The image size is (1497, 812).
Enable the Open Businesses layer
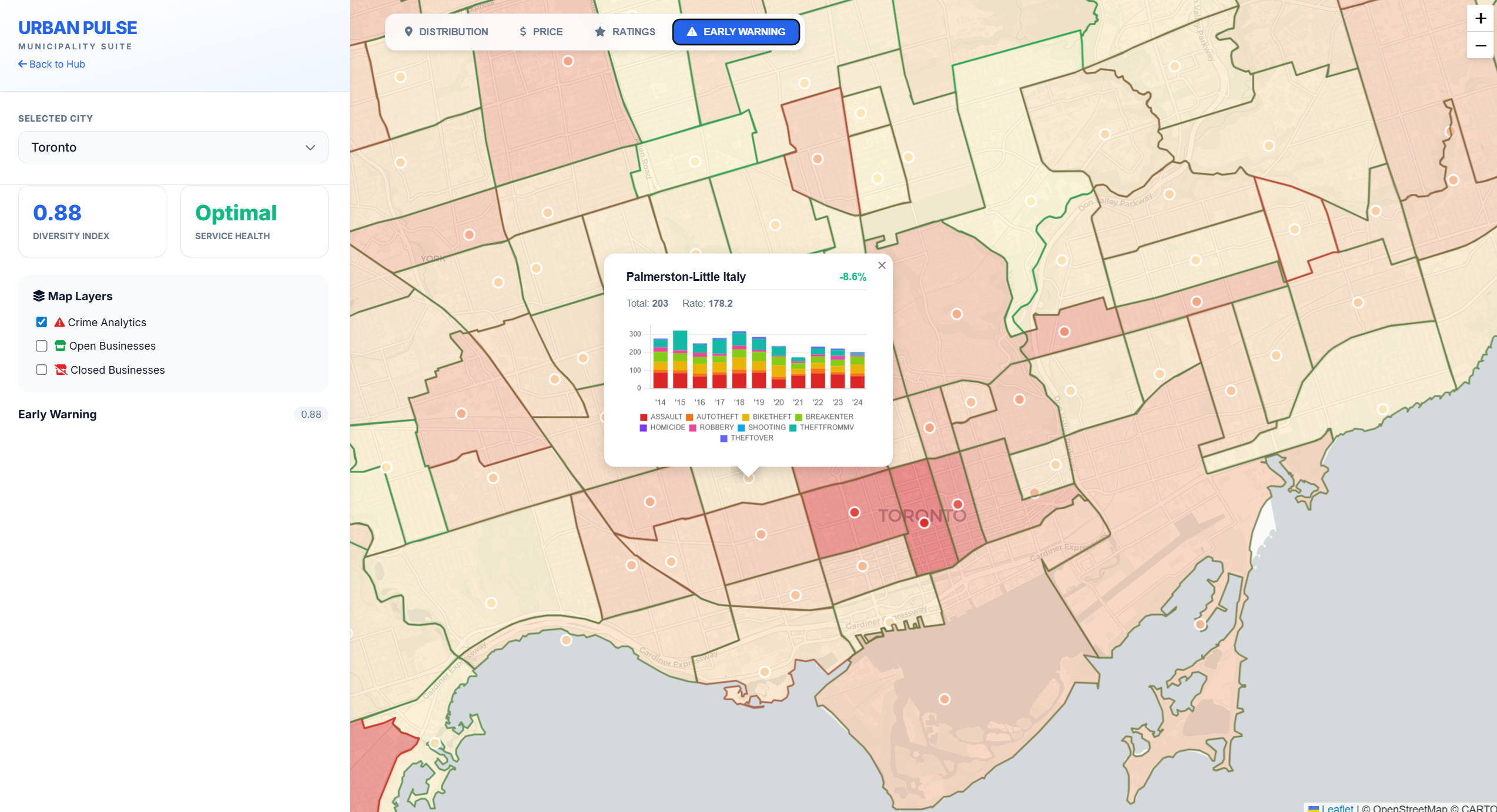point(41,345)
